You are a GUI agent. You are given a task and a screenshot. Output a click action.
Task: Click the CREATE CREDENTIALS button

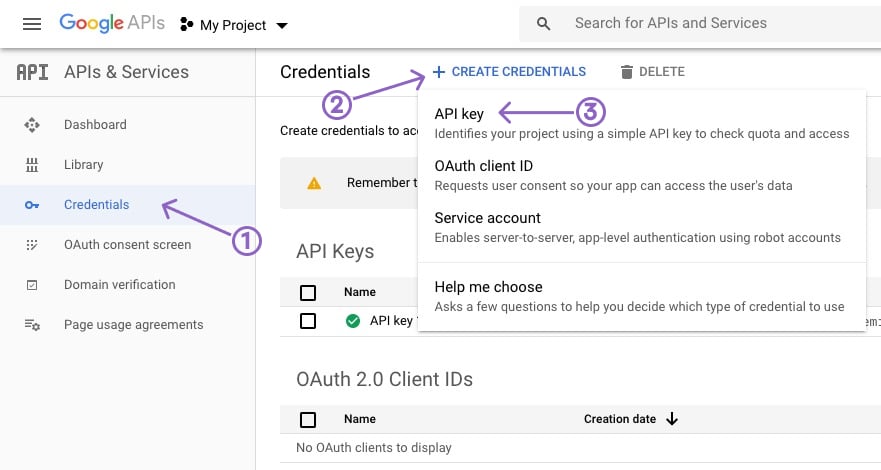click(x=510, y=72)
